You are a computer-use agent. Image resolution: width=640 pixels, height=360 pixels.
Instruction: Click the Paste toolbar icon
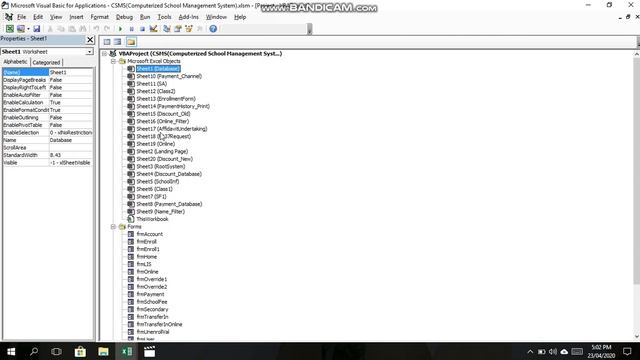(x=72, y=29)
